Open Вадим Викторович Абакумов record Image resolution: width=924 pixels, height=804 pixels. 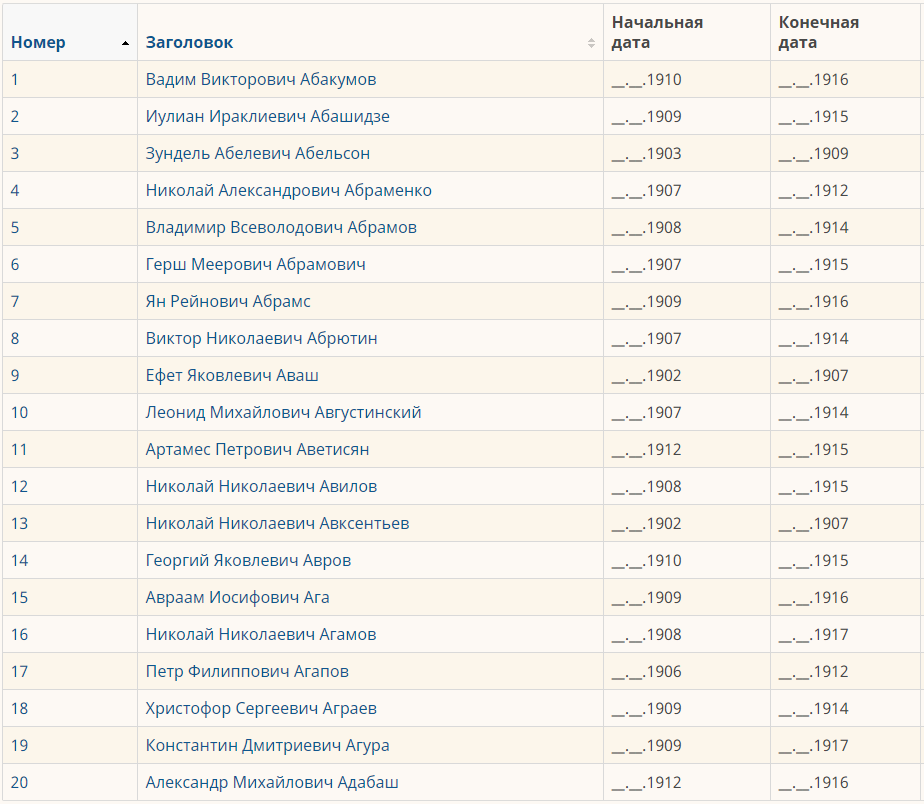point(260,79)
